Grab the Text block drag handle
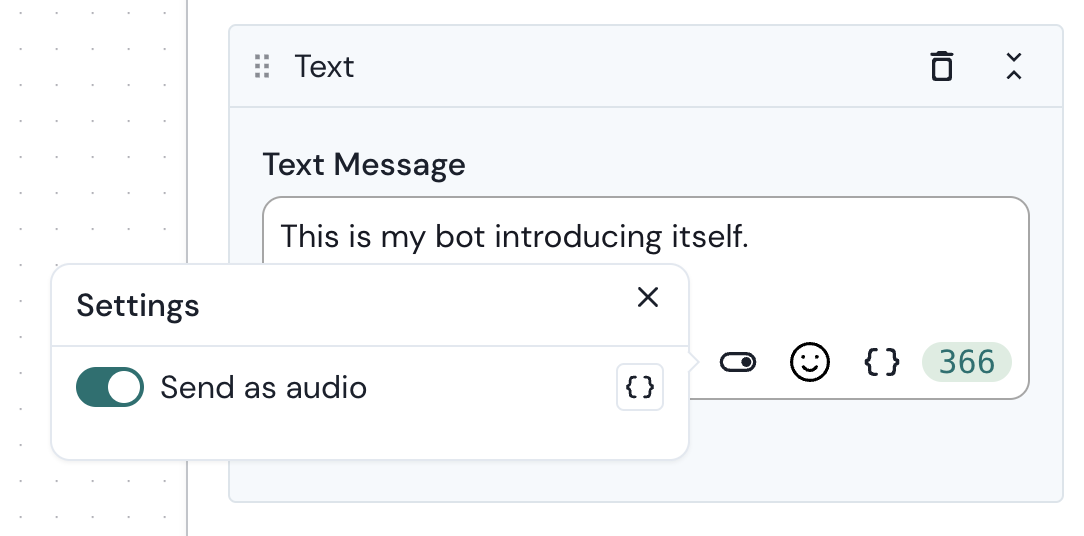Image resolution: width=1084 pixels, height=536 pixels. pyautogui.click(x=262, y=67)
